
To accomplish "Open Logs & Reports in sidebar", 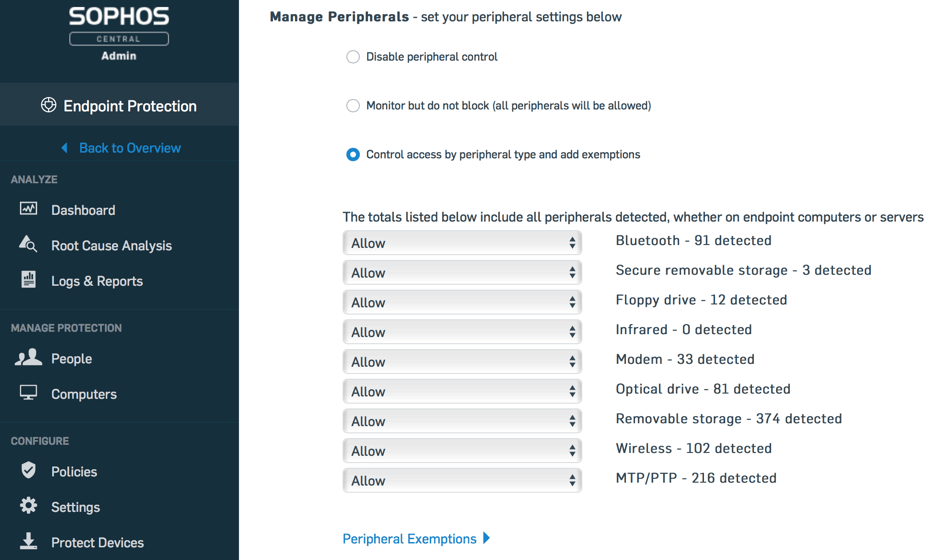I will 97,281.
